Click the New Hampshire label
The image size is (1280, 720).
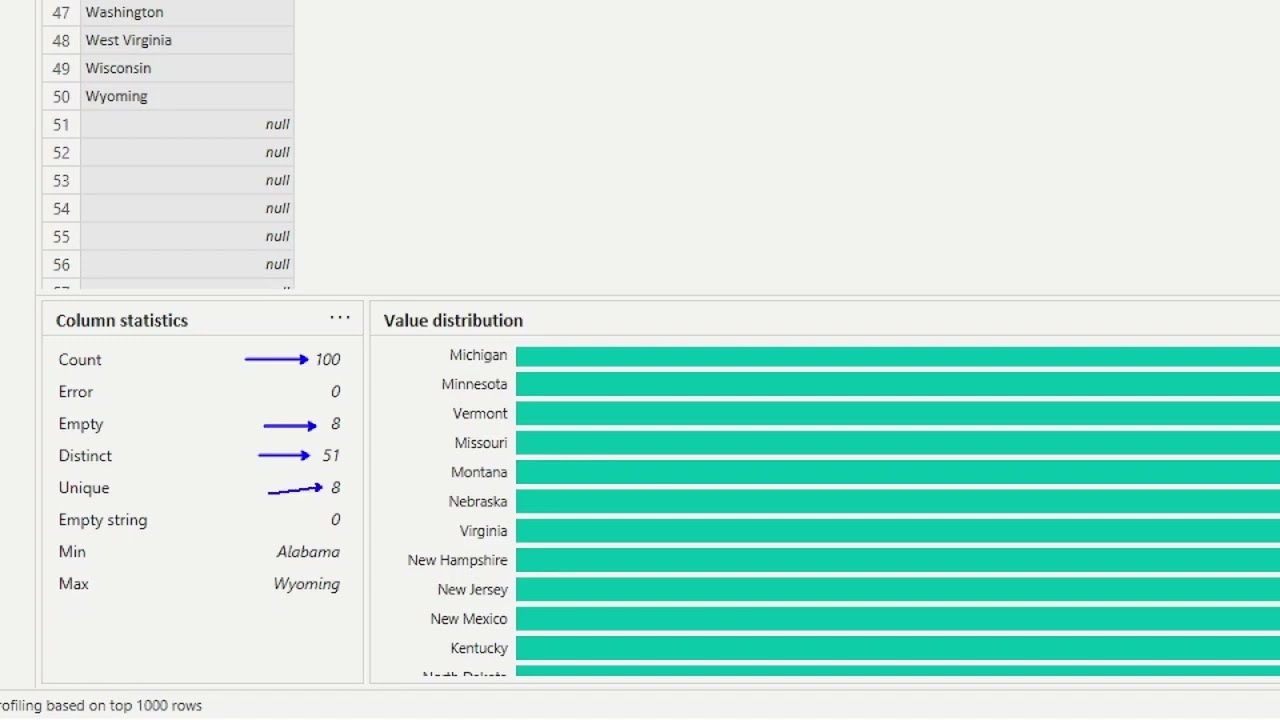pyautogui.click(x=457, y=560)
